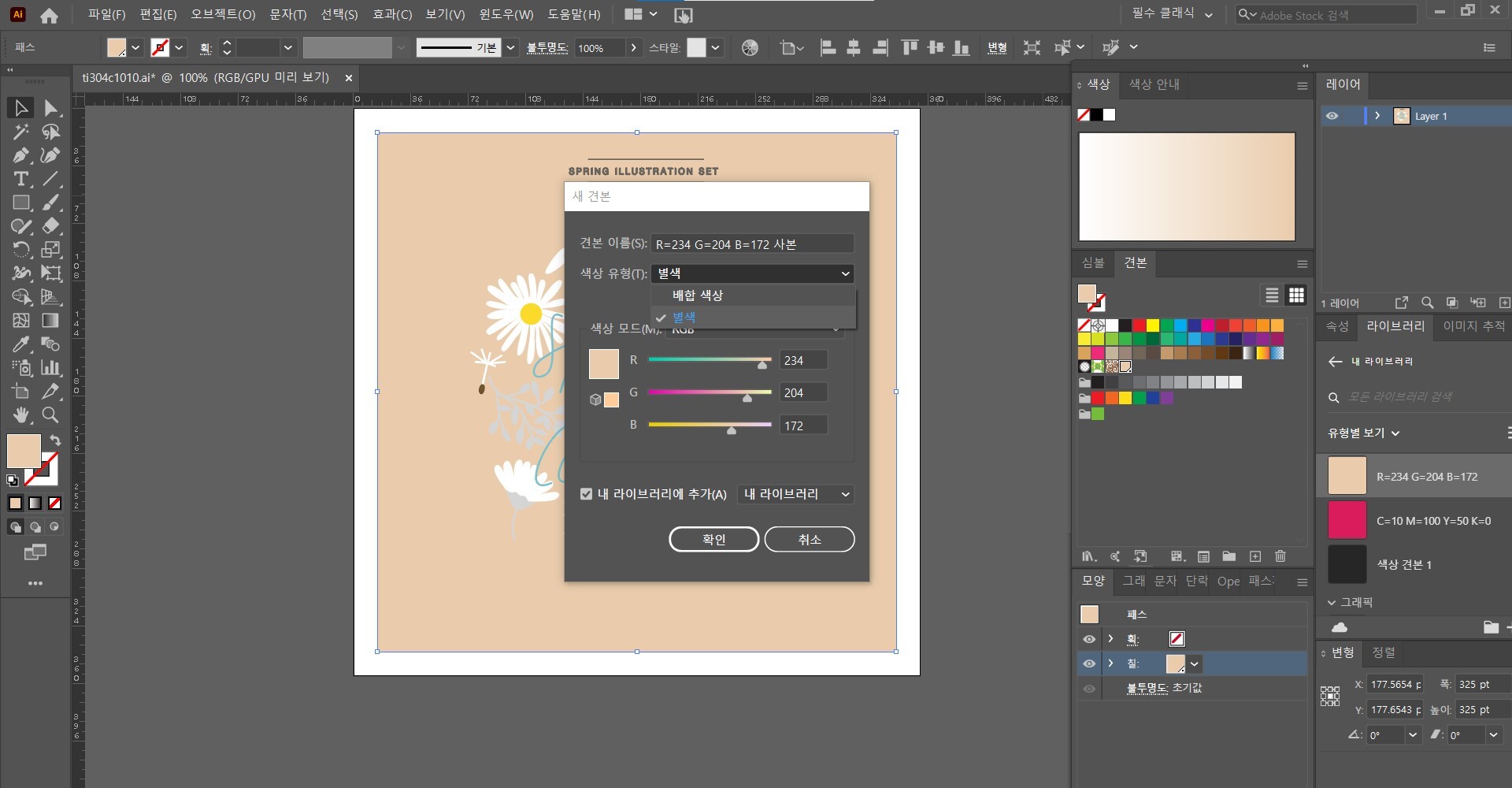This screenshot has width=1512, height=788.
Task: Click the 견본 이름 text field
Action: [x=752, y=244]
